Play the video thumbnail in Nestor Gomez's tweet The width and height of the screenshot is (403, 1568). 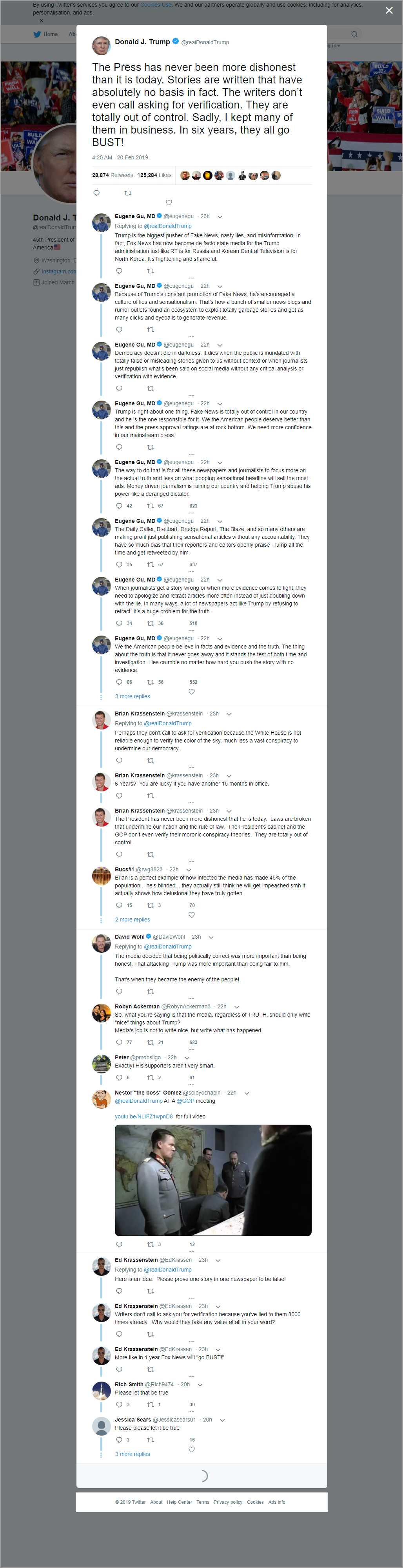point(213,1180)
